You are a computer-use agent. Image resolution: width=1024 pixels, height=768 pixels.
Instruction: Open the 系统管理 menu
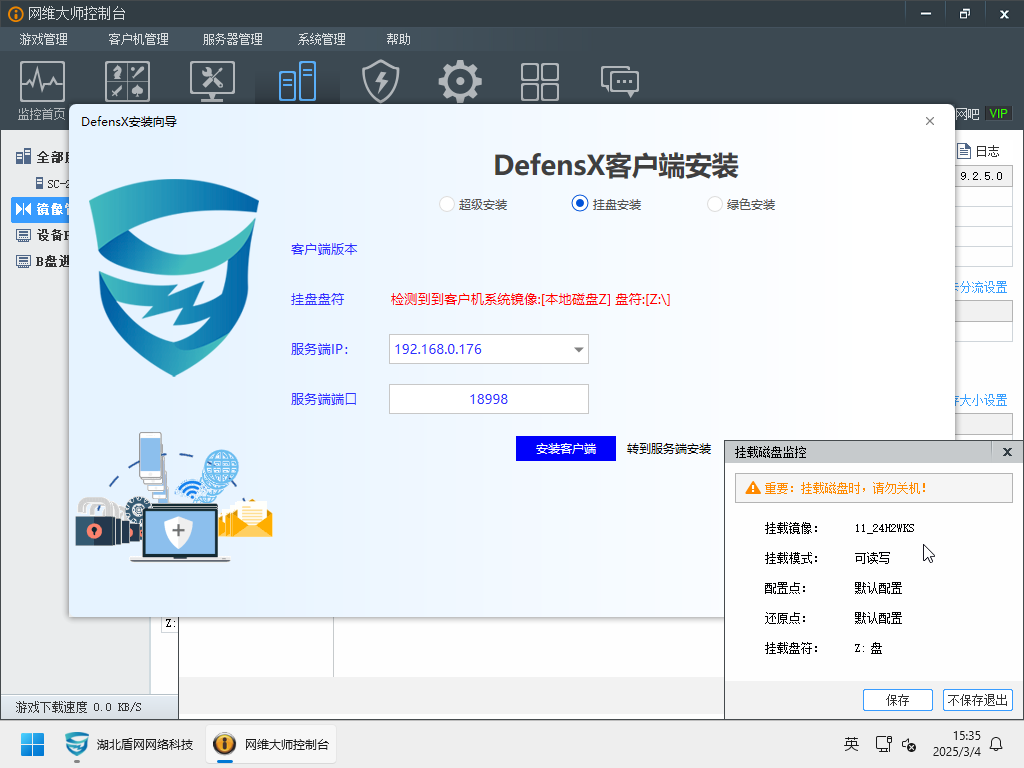coord(321,39)
